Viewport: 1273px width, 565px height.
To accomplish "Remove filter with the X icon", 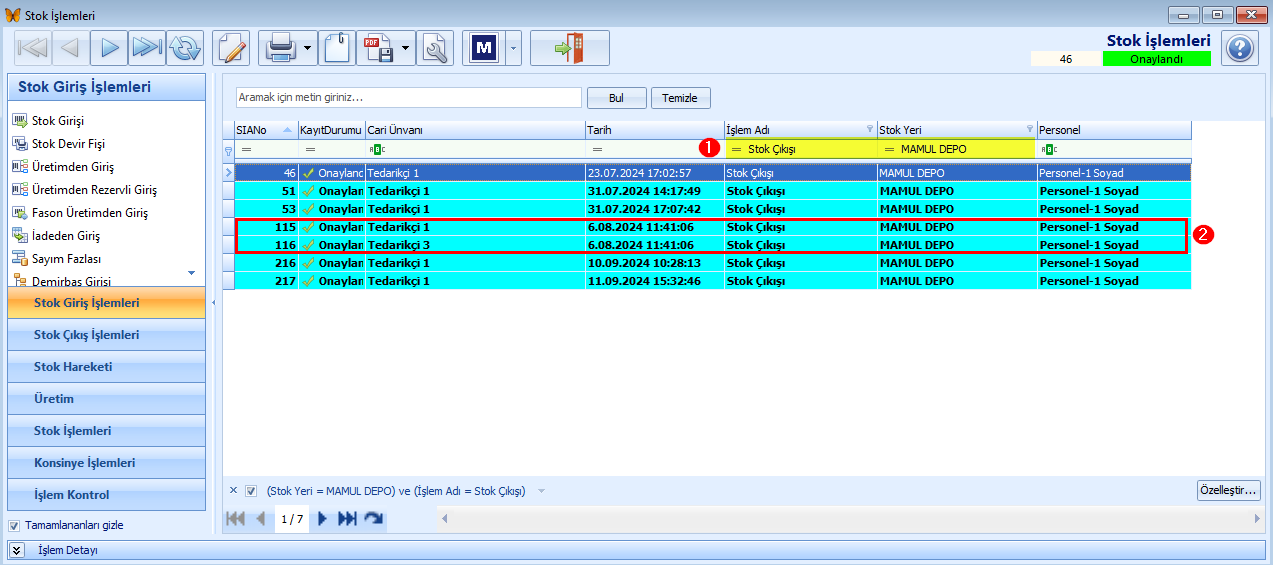I will [233, 490].
